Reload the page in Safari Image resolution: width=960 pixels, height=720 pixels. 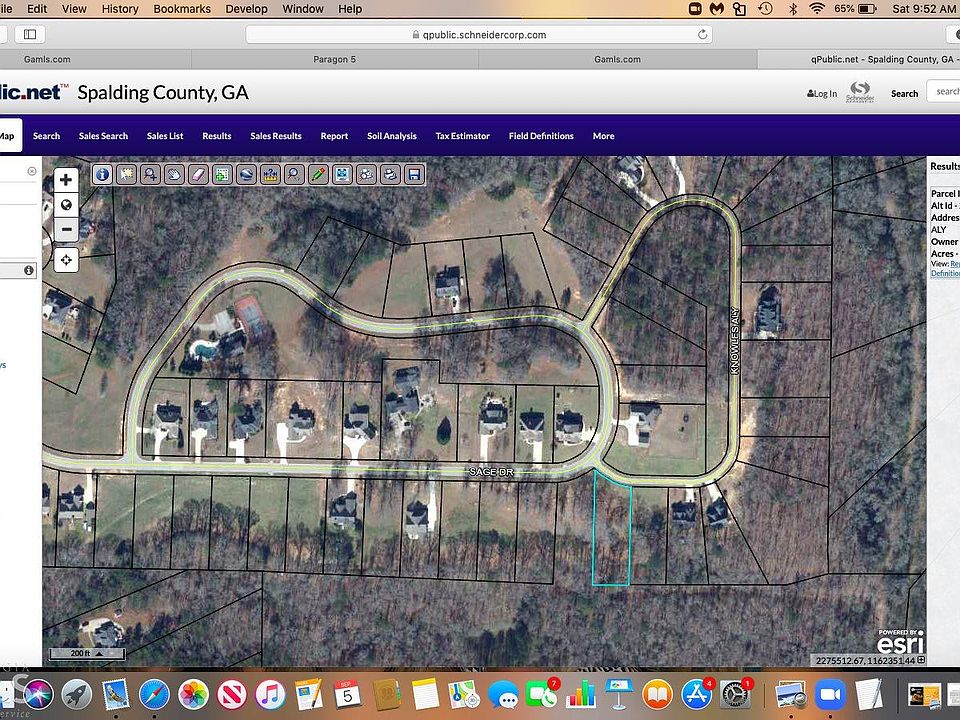pyautogui.click(x=702, y=34)
